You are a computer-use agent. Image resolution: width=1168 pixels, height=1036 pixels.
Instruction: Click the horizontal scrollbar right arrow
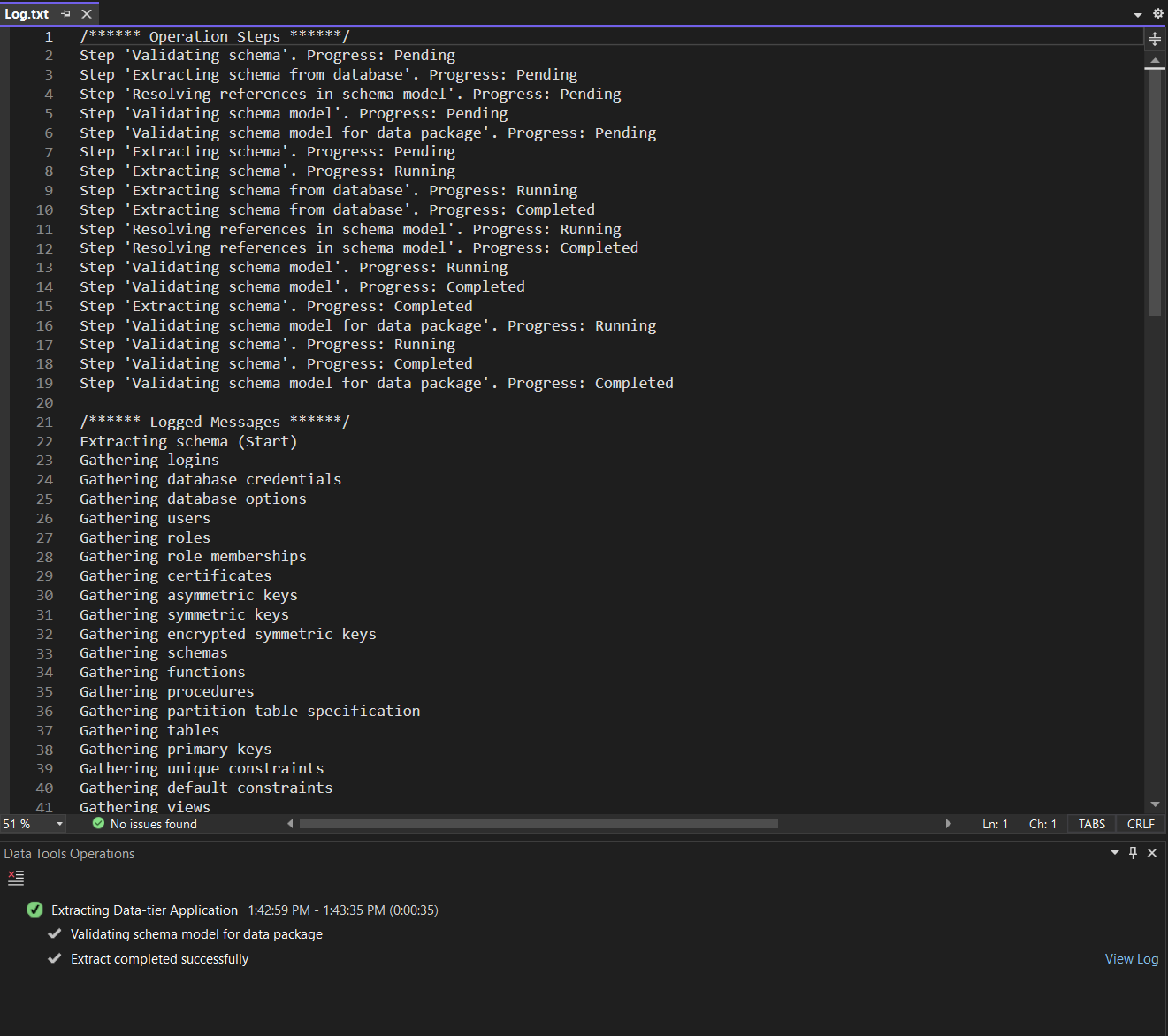coord(948,824)
